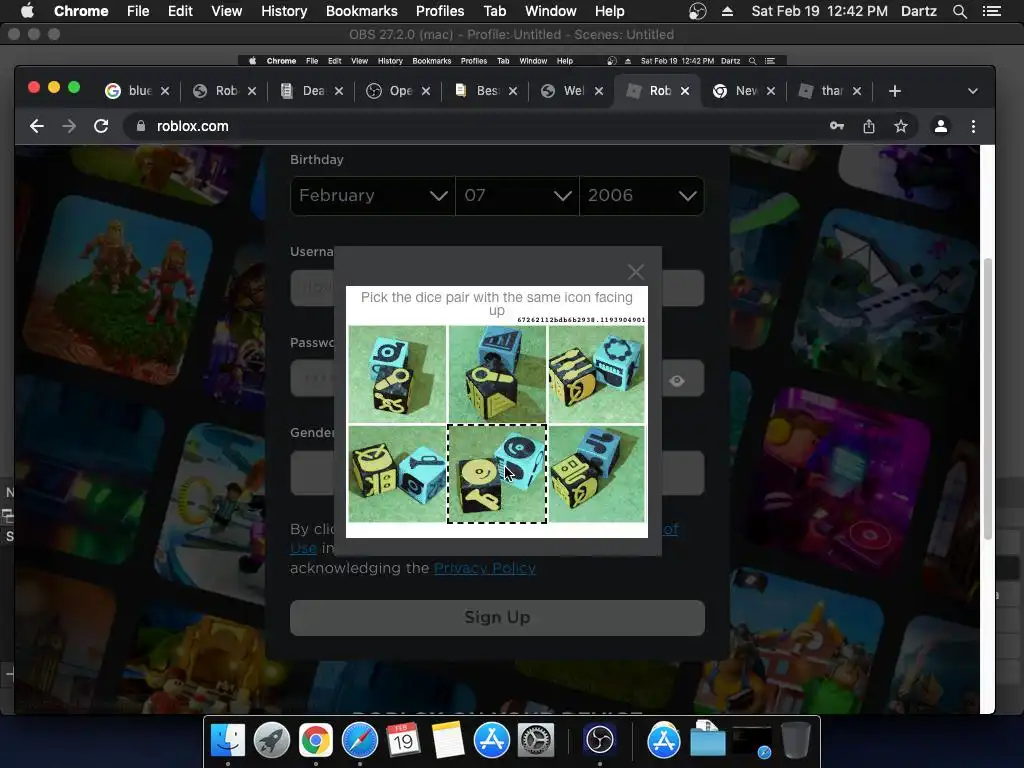The image size is (1024, 768).
Task: Open Control Center in menu bar
Action: click(991, 11)
